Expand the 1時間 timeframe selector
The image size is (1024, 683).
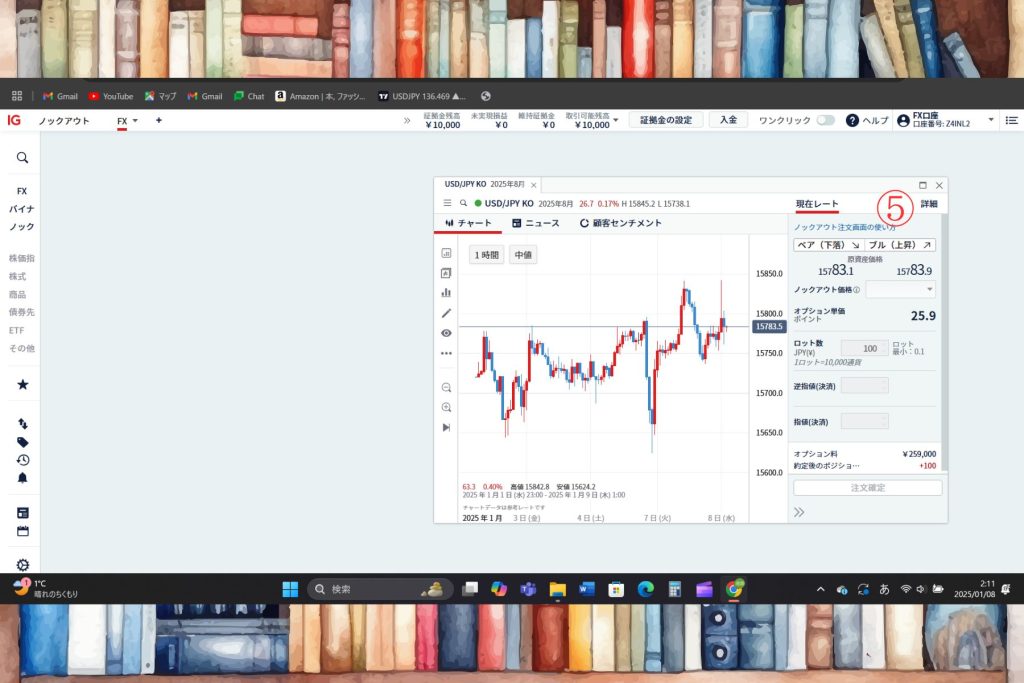[x=485, y=255]
